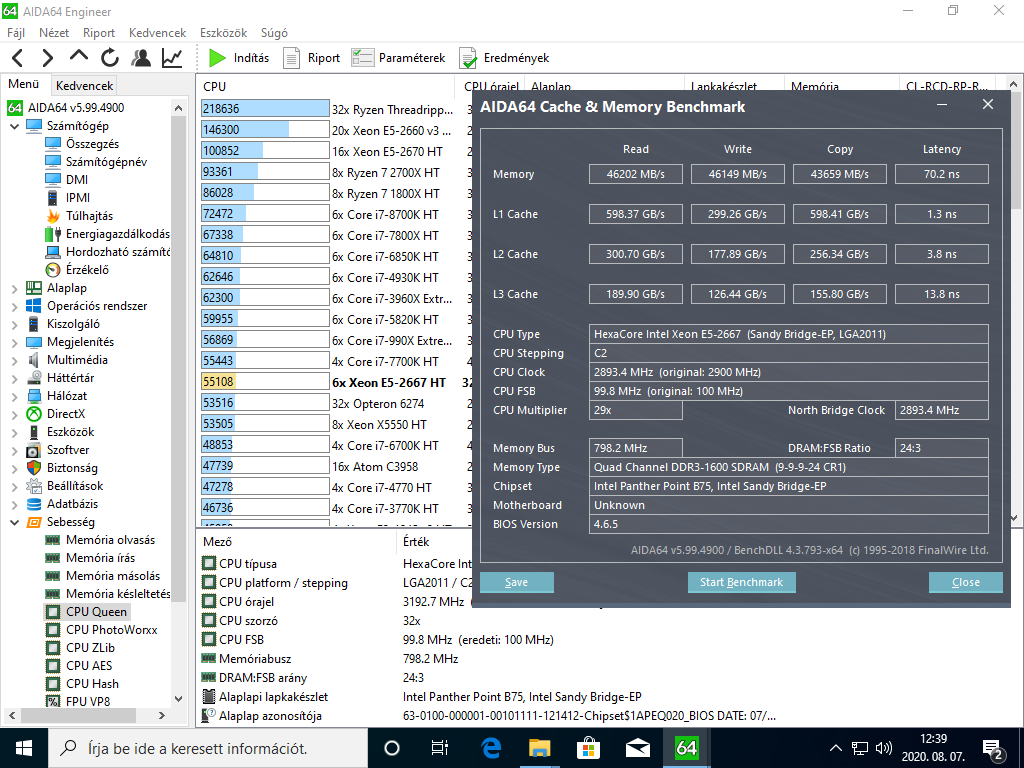Switch to the Menü tab

coord(24,84)
